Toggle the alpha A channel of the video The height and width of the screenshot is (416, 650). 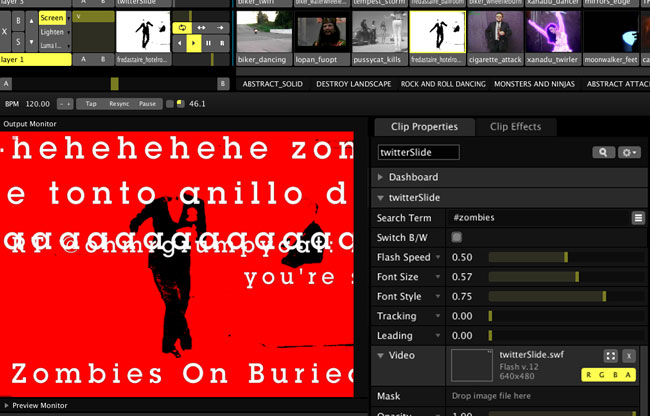pos(628,375)
